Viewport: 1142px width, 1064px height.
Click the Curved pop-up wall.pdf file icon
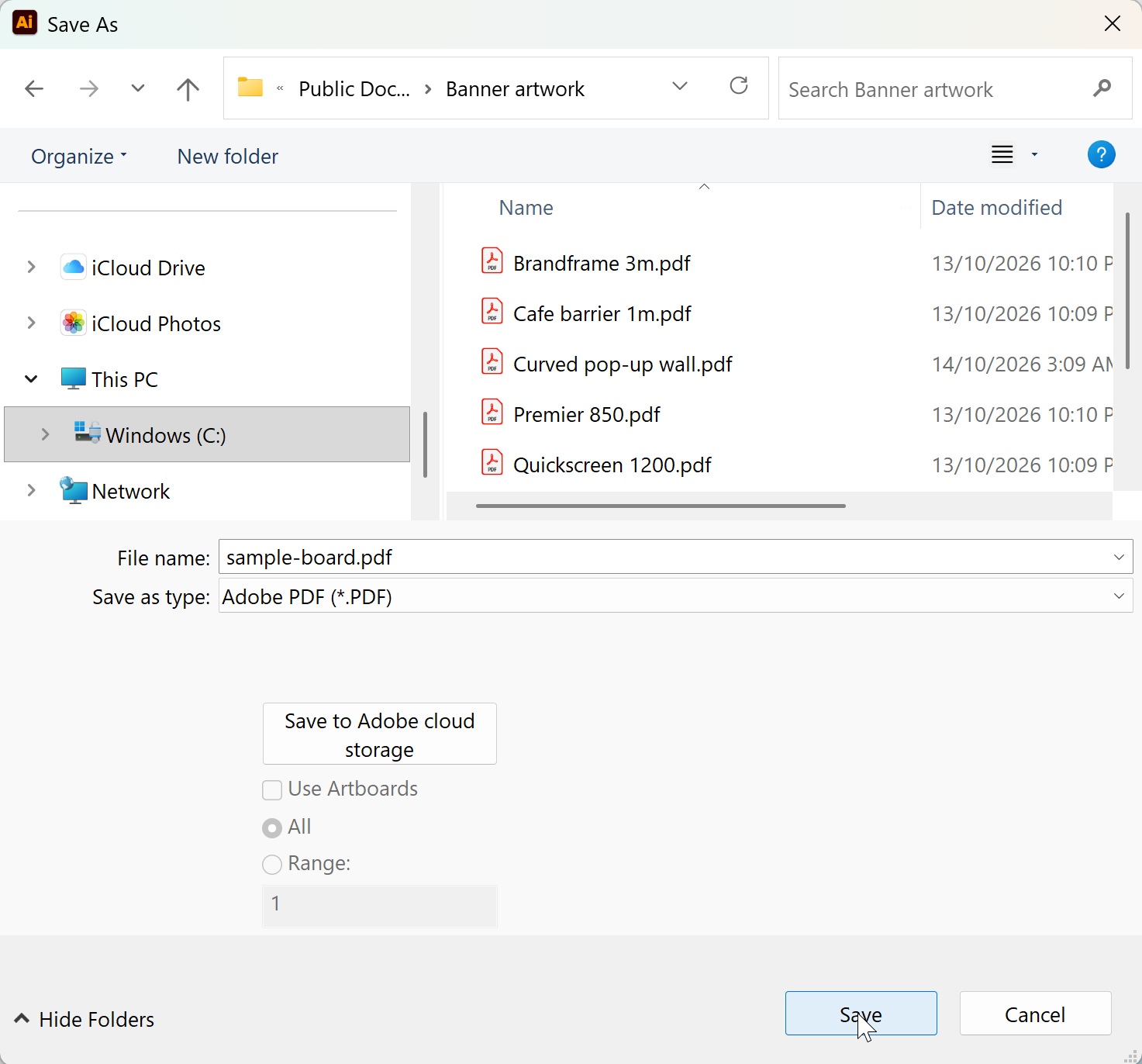point(492,362)
